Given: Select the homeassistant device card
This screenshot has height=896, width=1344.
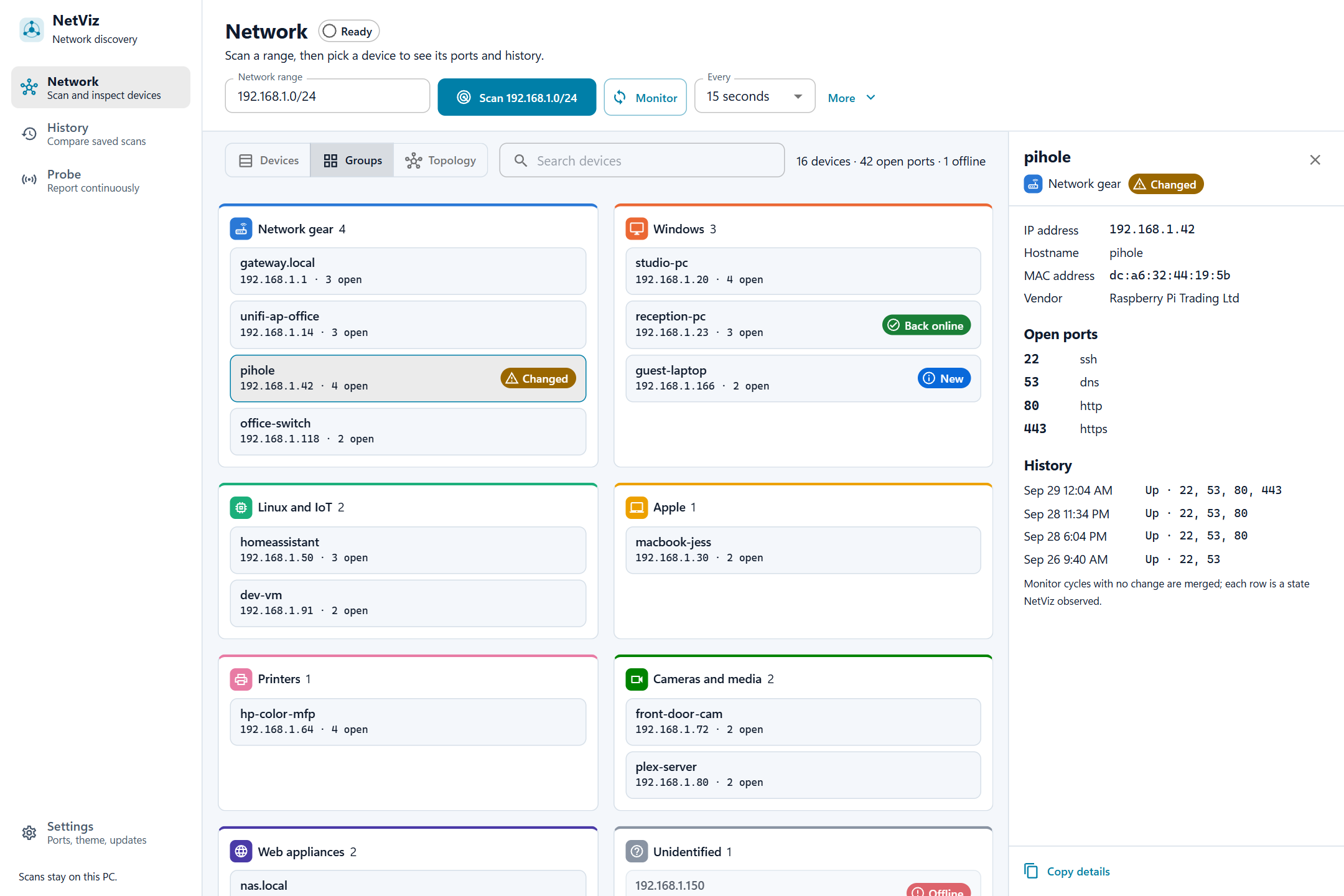Looking at the screenshot, I should pos(408,550).
